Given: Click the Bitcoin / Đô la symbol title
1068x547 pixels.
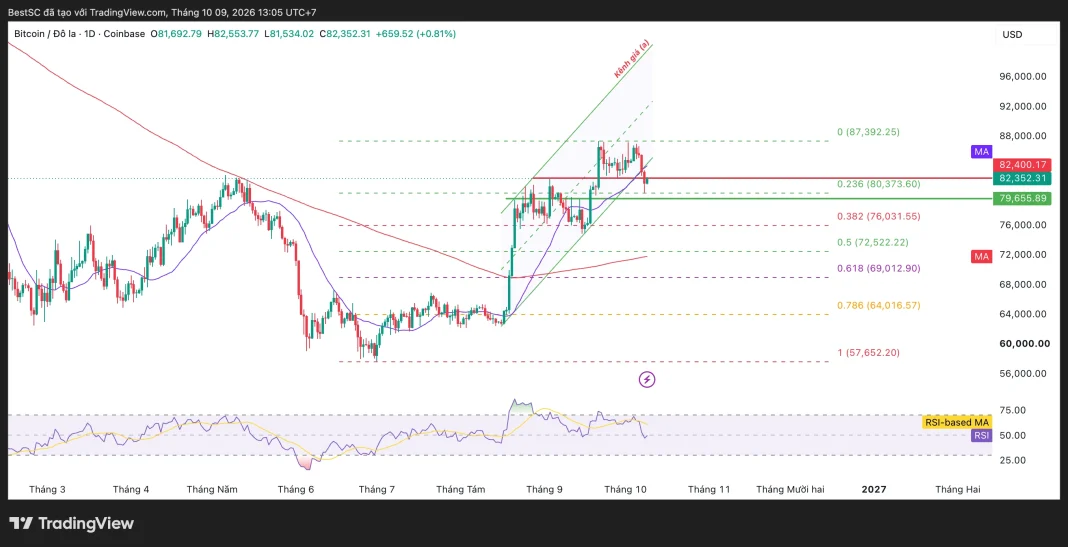Looking at the screenshot, I should pos(80,33).
